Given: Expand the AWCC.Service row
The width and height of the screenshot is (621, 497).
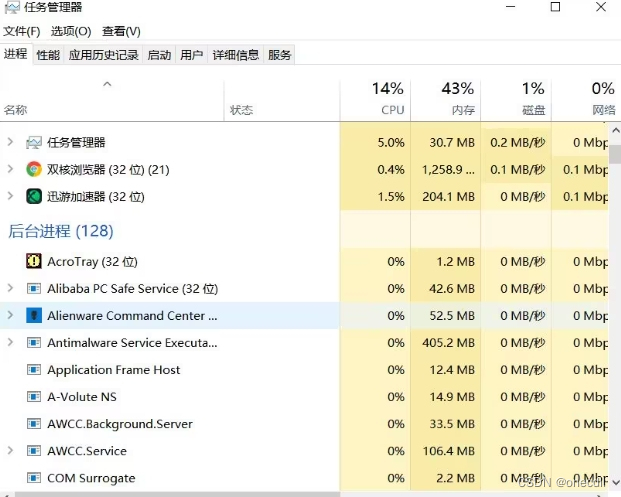Looking at the screenshot, I should pos(11,450).
